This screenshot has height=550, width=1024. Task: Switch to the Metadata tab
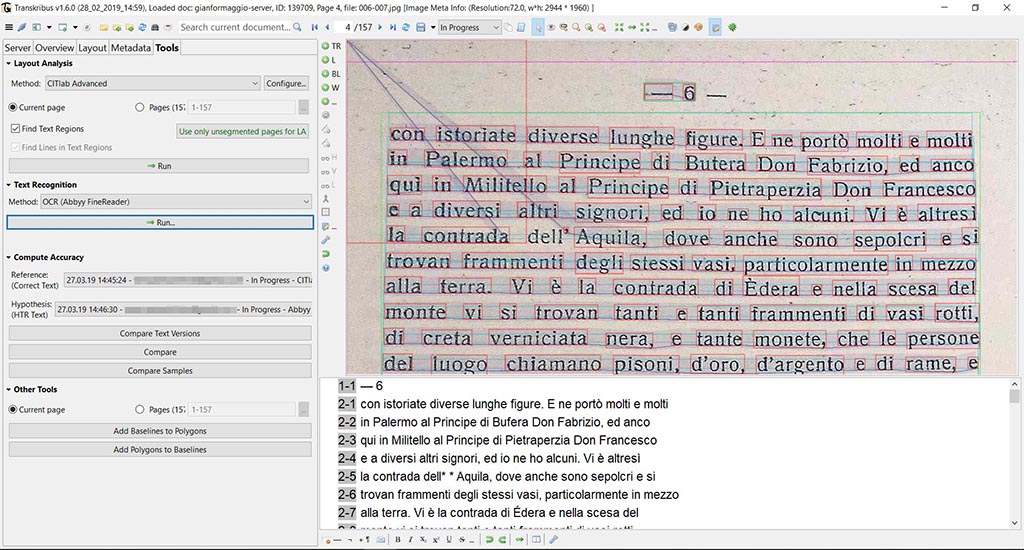tap(131, 48)
